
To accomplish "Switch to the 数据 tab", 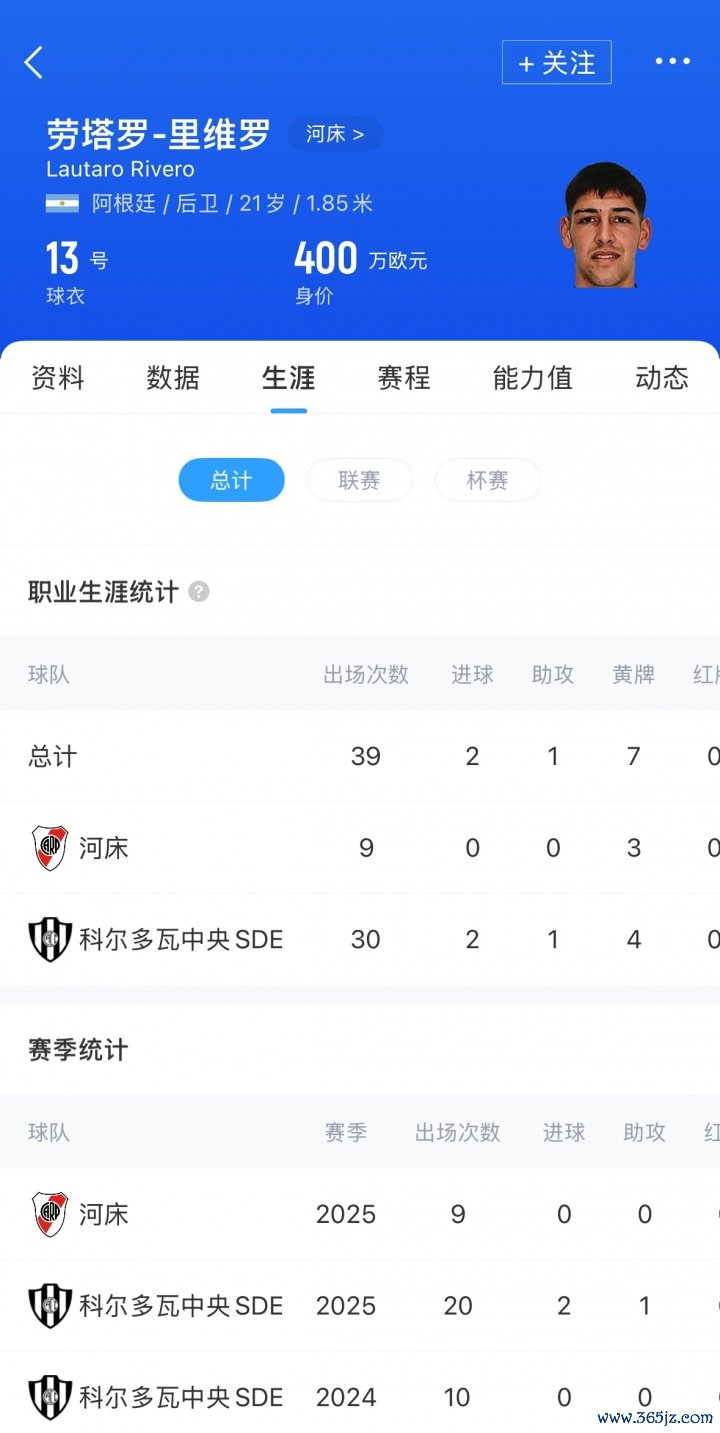I will pos(173,378).
